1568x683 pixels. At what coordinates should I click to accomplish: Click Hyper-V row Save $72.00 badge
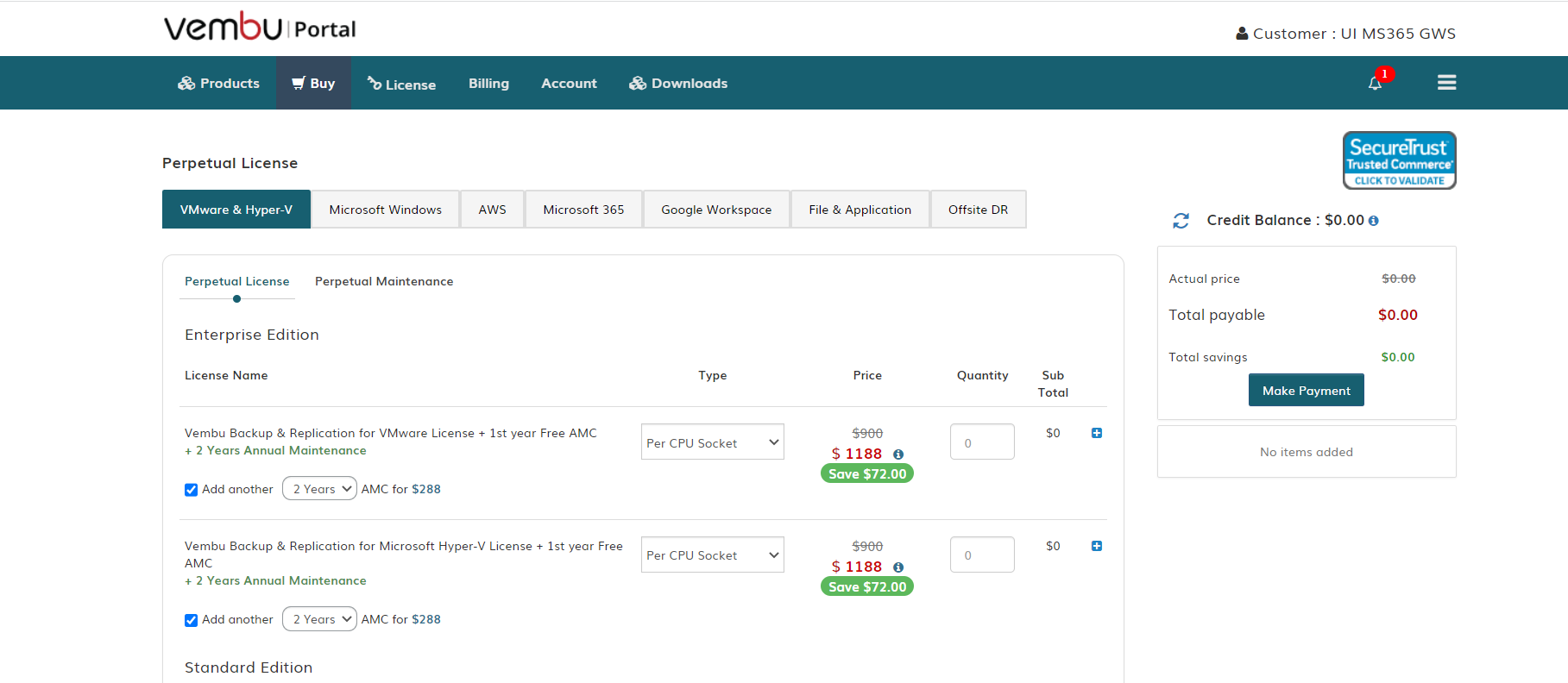867,586
